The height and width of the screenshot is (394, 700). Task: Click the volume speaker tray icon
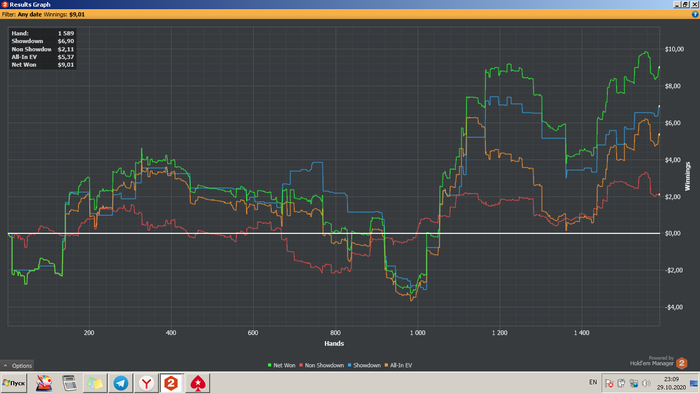646,383
